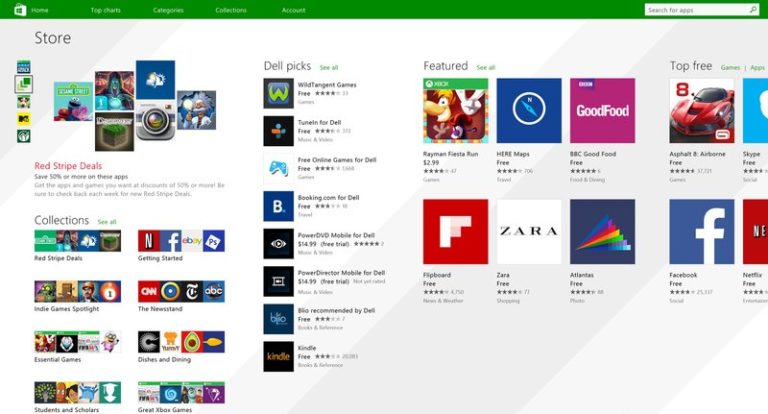The height and width of the screenshot is (414, 768).
Task: Open the Account menu
Action: [293, 10]
